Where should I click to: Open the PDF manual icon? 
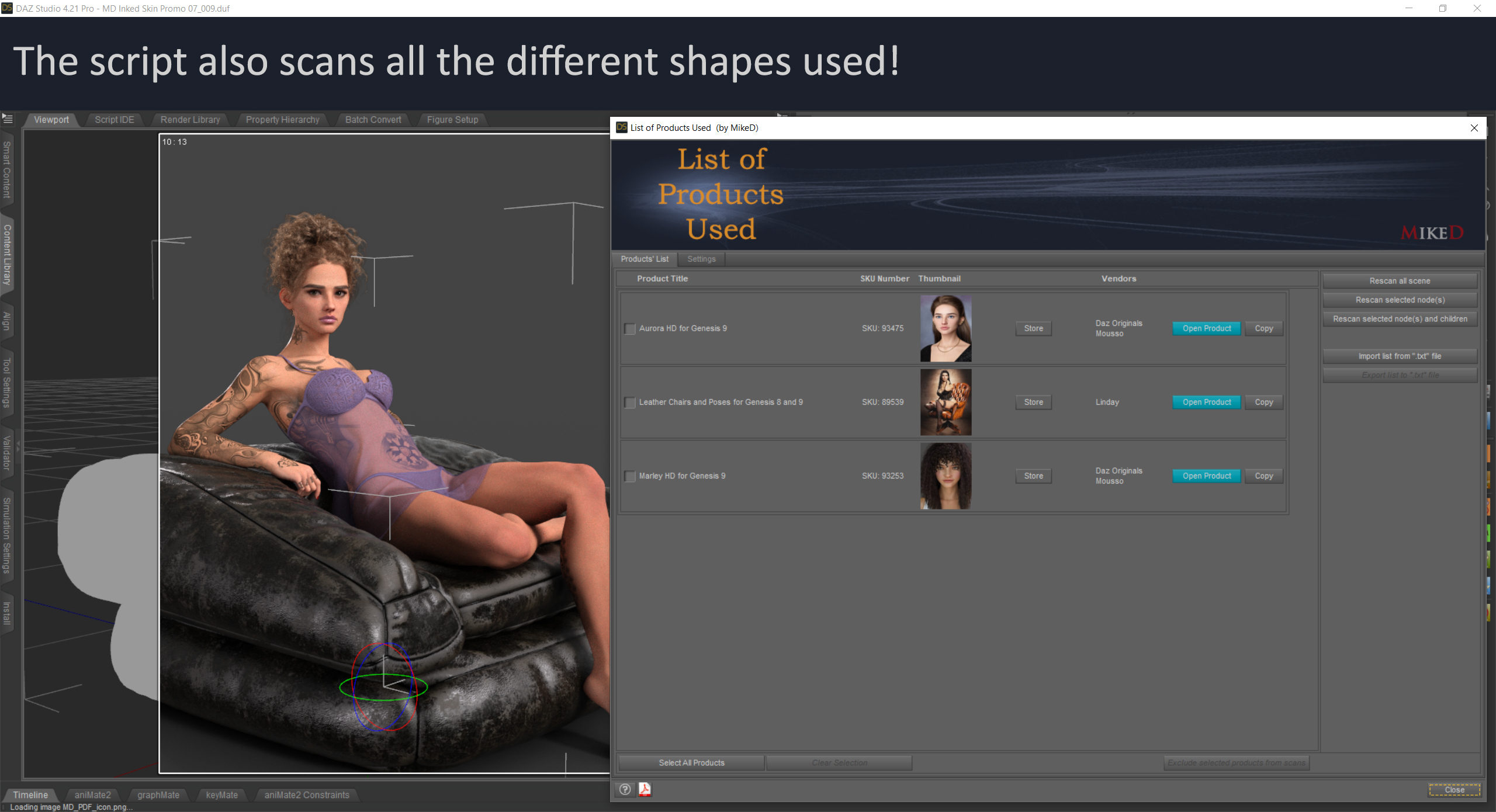[645, 789]
